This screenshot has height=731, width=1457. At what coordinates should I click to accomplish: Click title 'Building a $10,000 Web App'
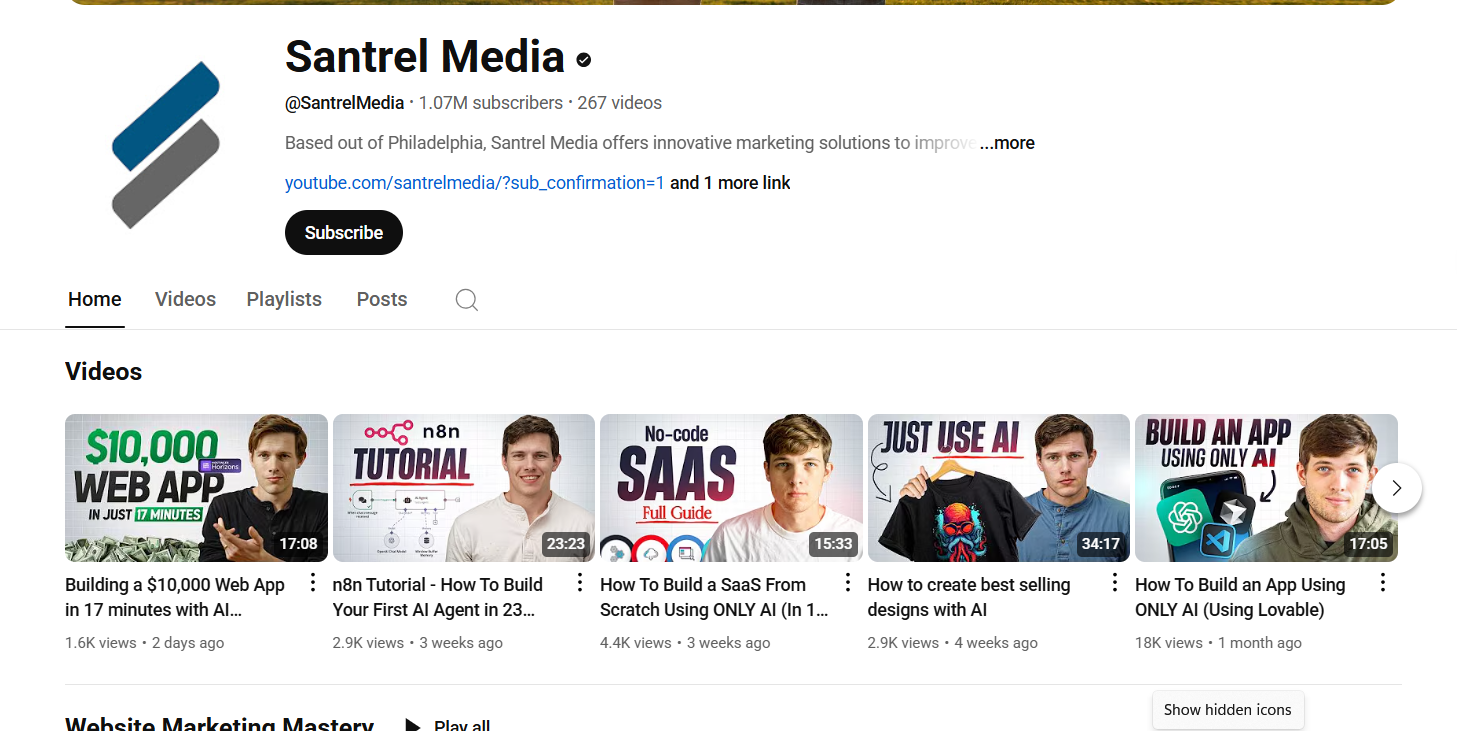[x=175, y=597]
